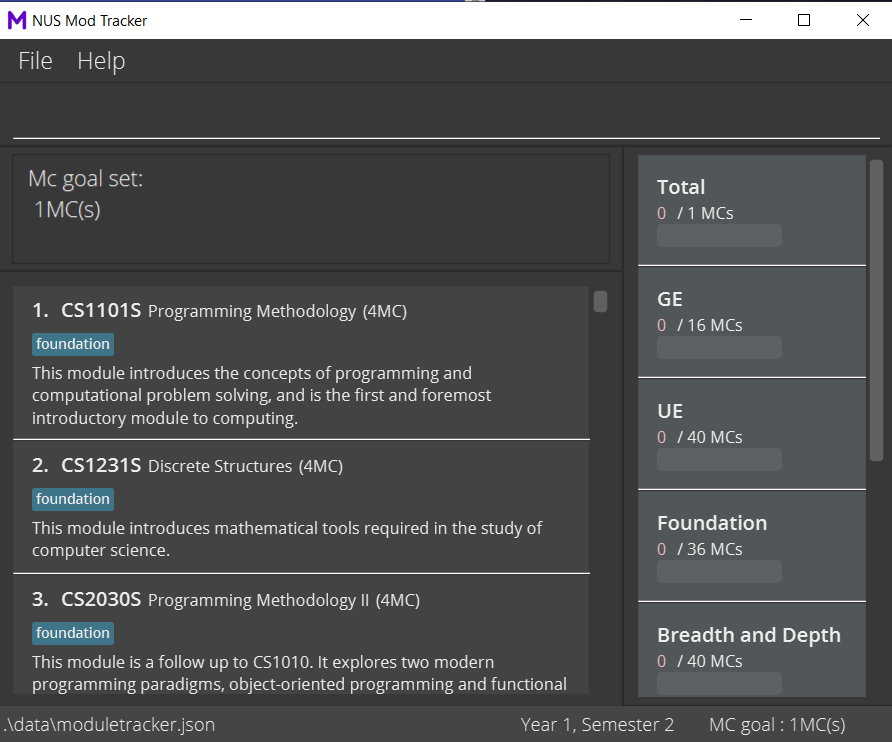This screenshot has width=892, height=742.
Task: Click the CS1231S module description text
Action: [x=287, y=539]
